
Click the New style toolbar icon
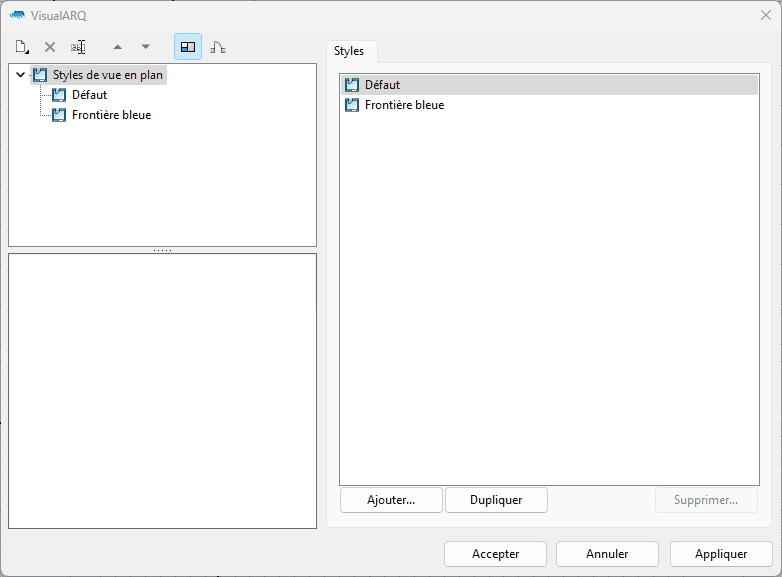[x=22, y=47]
